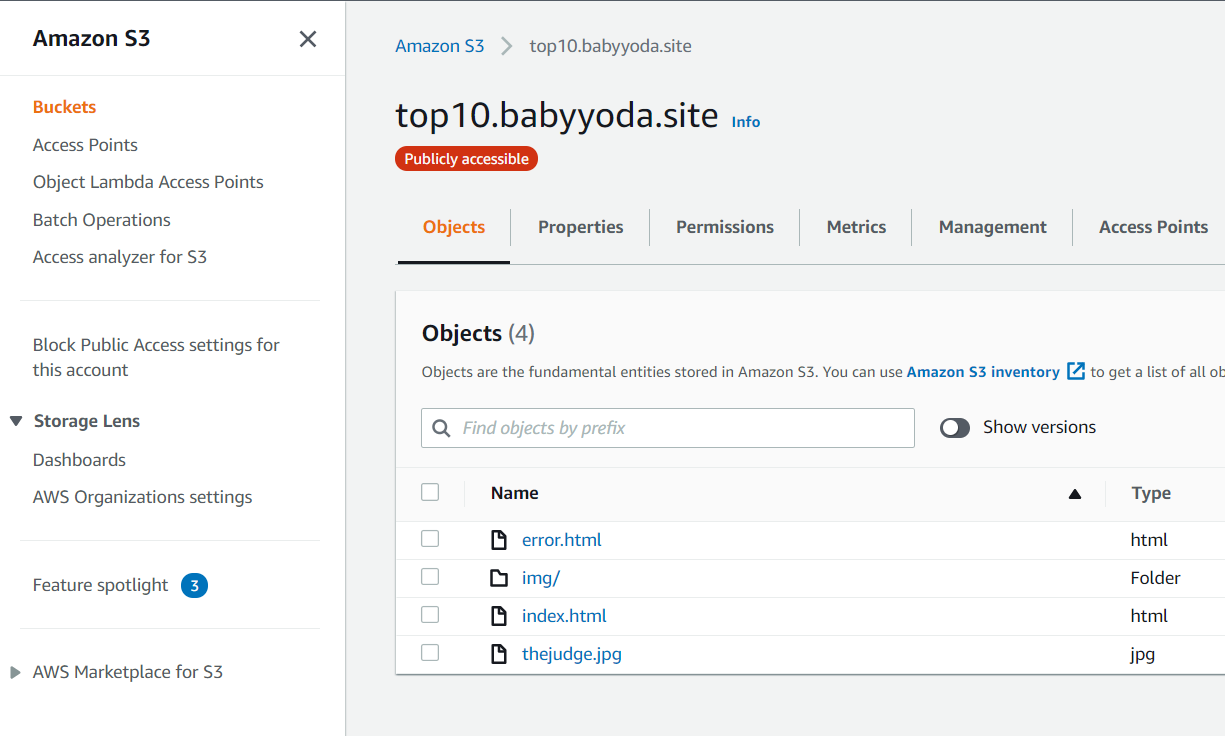This screenshot has width=1225, height=736.
Task: Open the img/ folder
Action: point(541,578)
